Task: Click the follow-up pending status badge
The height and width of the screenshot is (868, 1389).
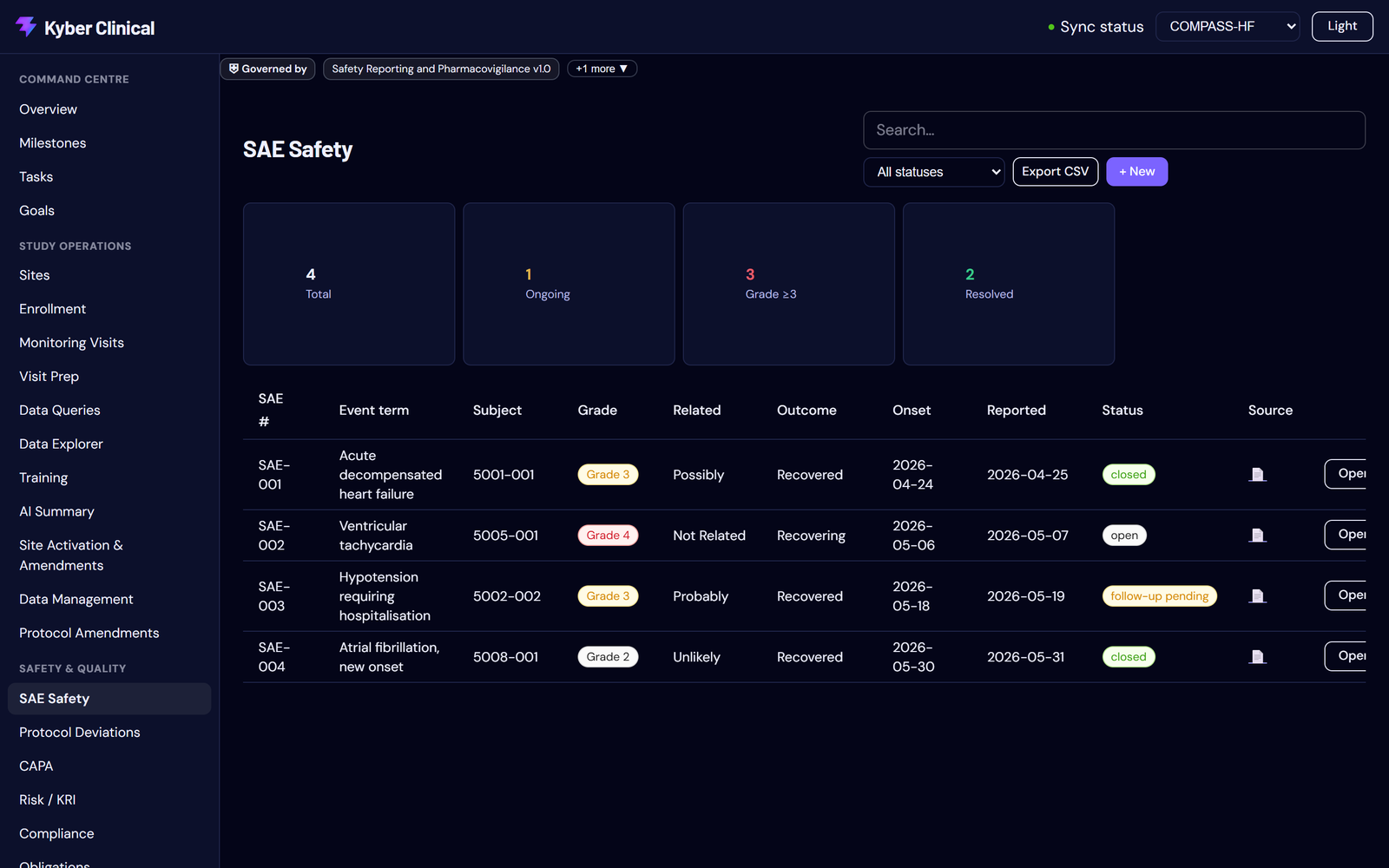Action: point(1159,596)
